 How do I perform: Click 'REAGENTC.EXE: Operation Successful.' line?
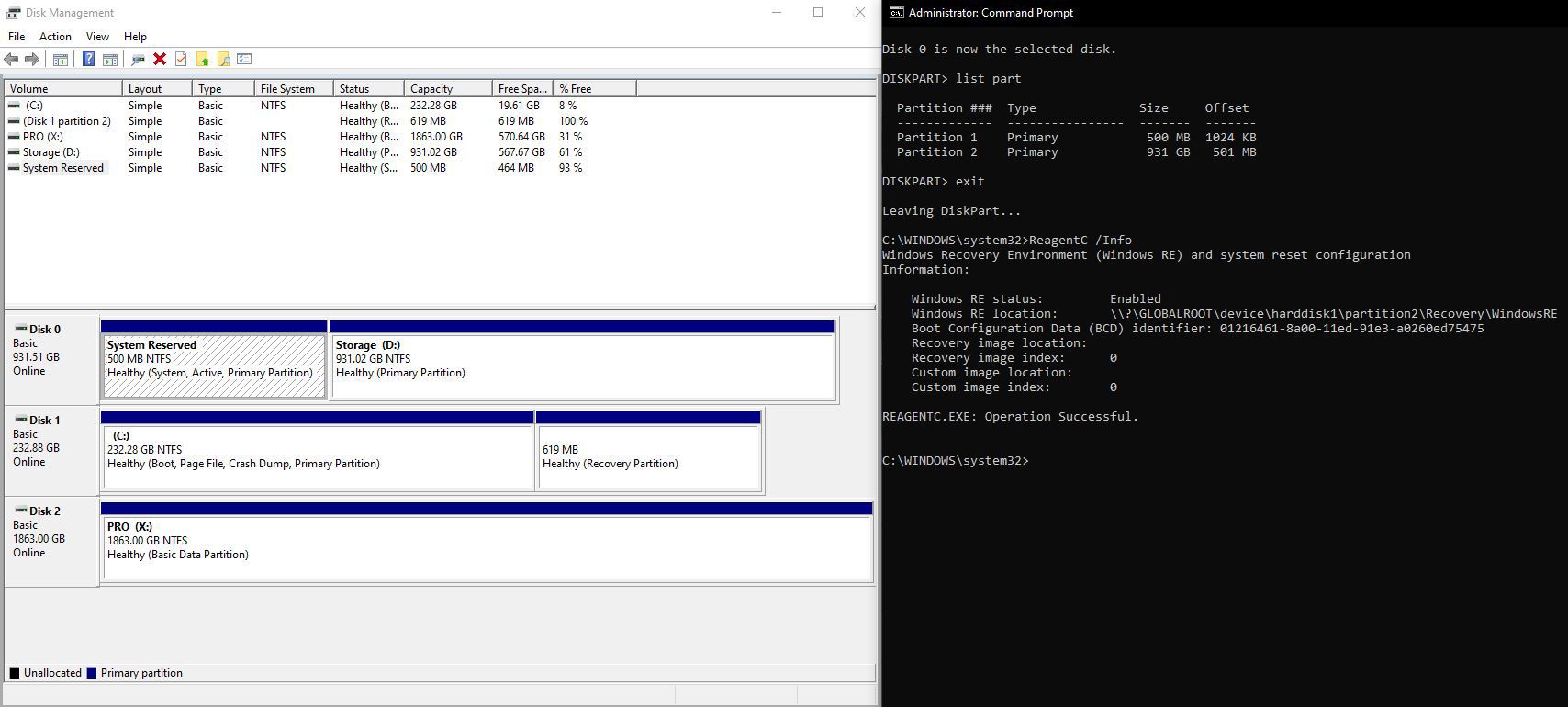tap(1010, 417)
